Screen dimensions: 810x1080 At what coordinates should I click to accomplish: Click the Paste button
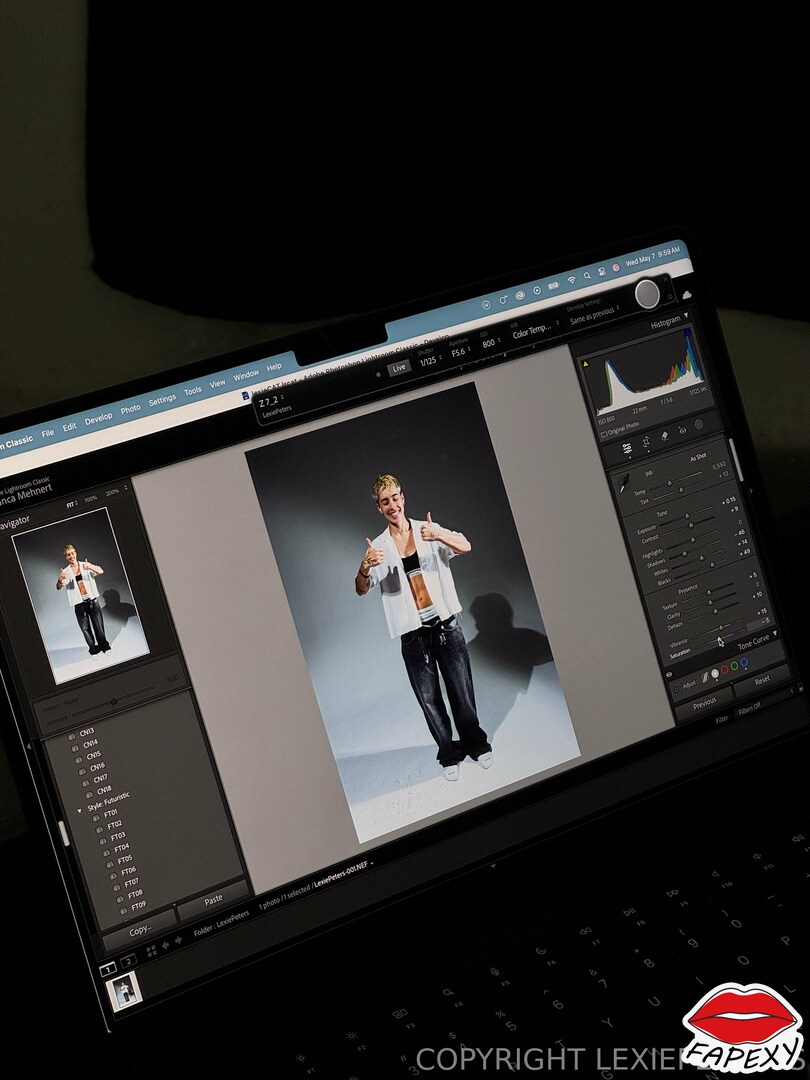pyautogui.click(x=214, y=900)
